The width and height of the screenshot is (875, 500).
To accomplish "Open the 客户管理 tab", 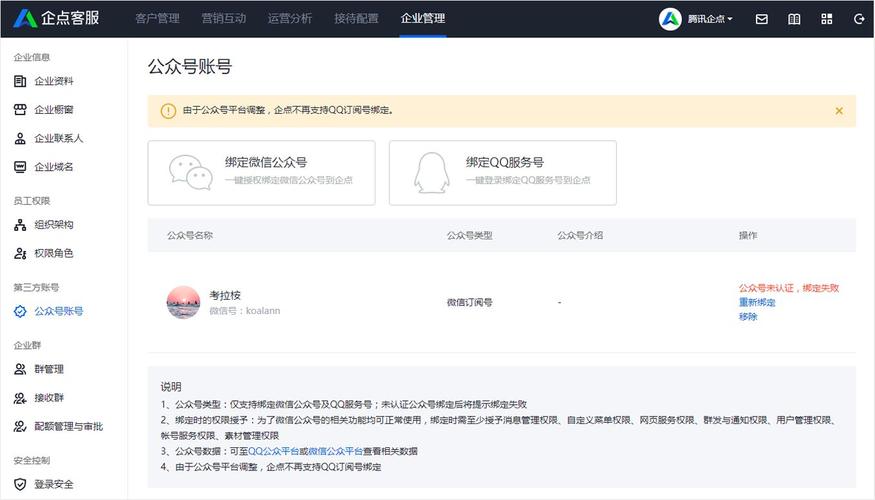I will pyautogui.click(x=157, y=18).
